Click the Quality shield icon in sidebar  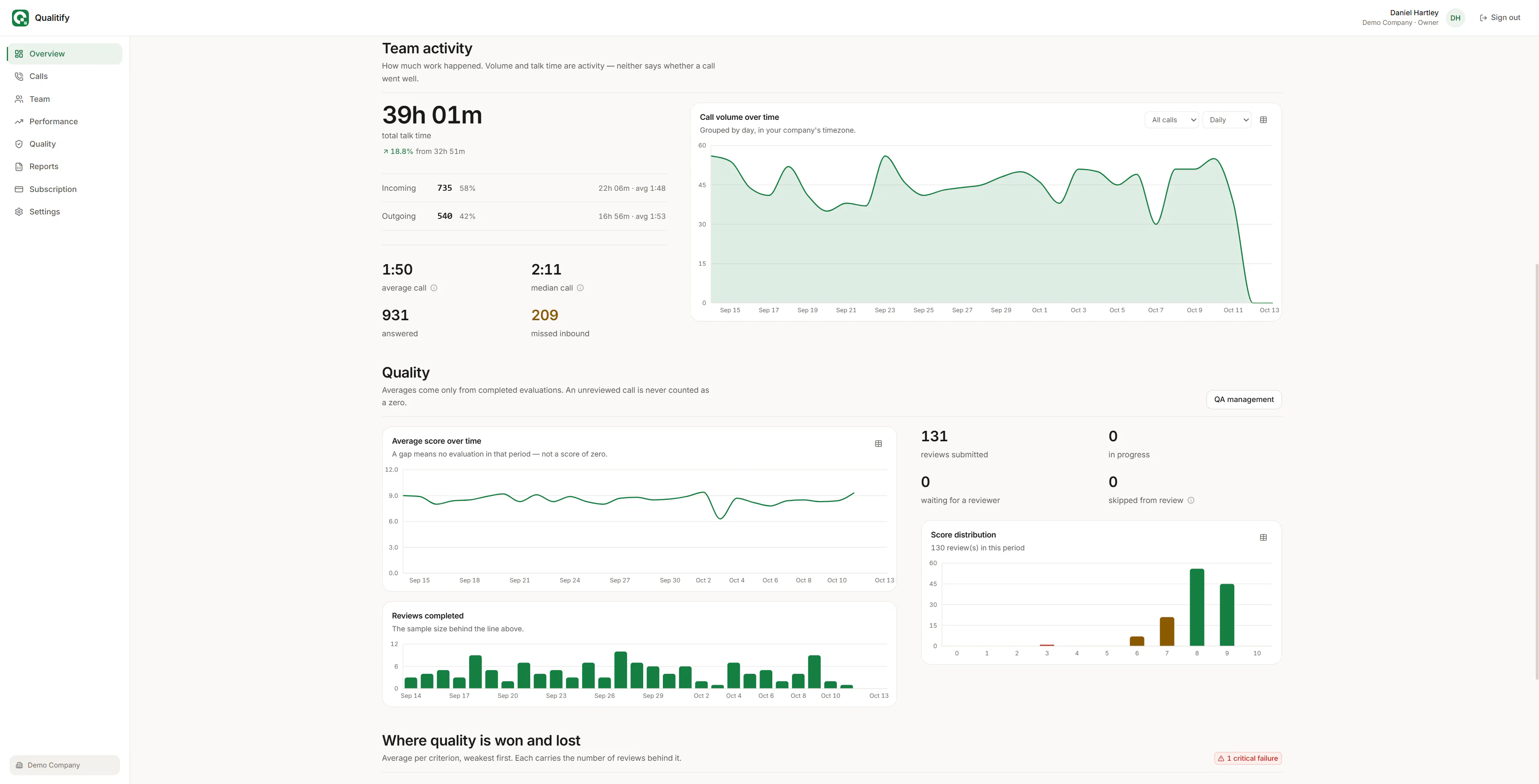pyautogui.click(x=19, y=144)
